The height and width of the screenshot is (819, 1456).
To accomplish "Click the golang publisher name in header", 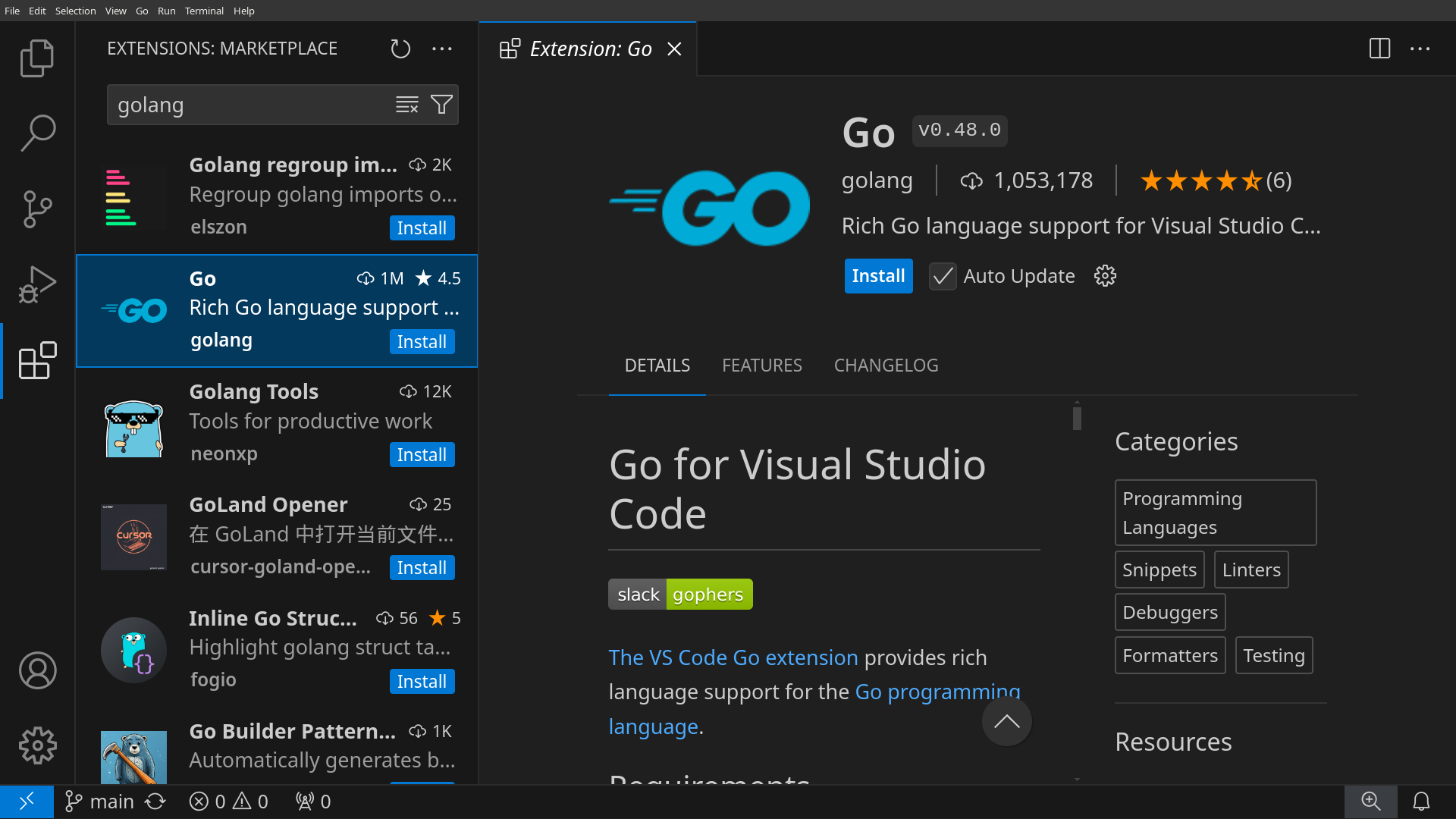I will point(877,180).
